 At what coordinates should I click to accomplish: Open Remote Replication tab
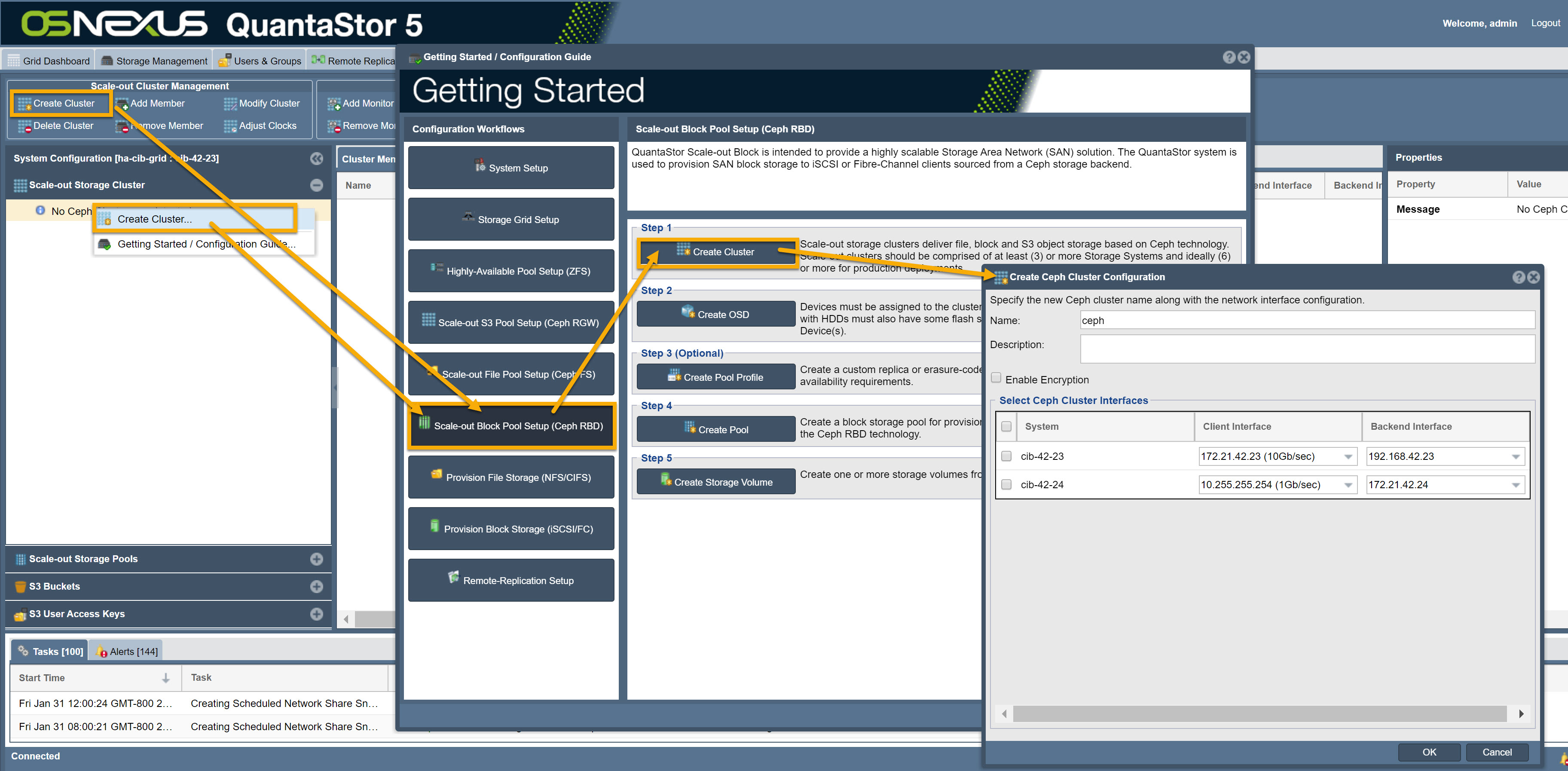(x=353, y=61)
